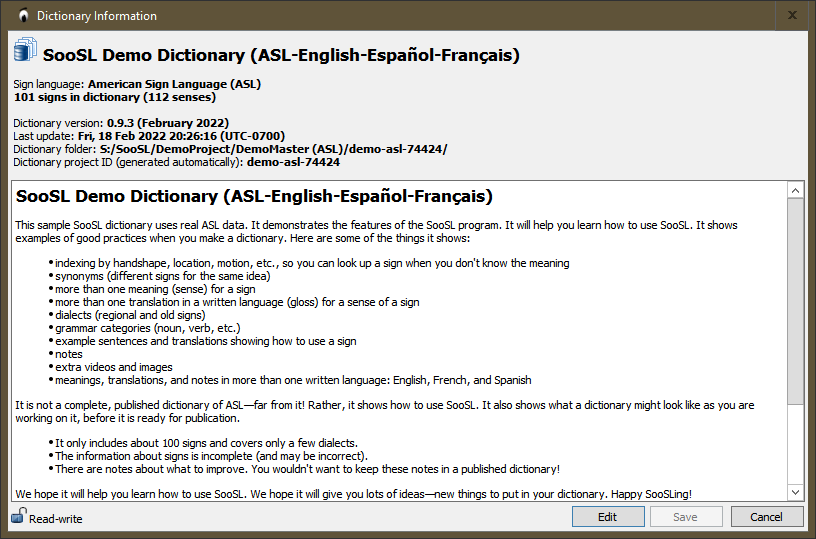Click the dictionary version 0.9.3 text
The height and width of the screenshot is (539, 816).
click(x=168, y=123)
